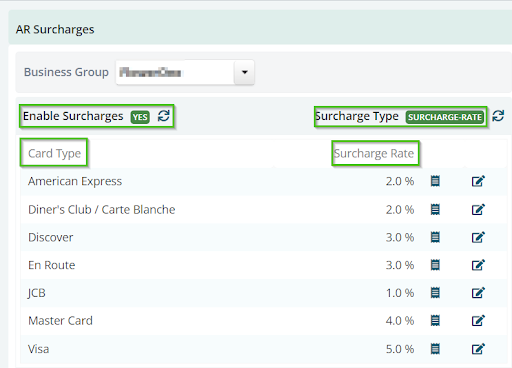Open the receipt icon for Diner's Club
The height and width of the screenshot is (368, 512).
pyautogui.click(x=435, y=209)
